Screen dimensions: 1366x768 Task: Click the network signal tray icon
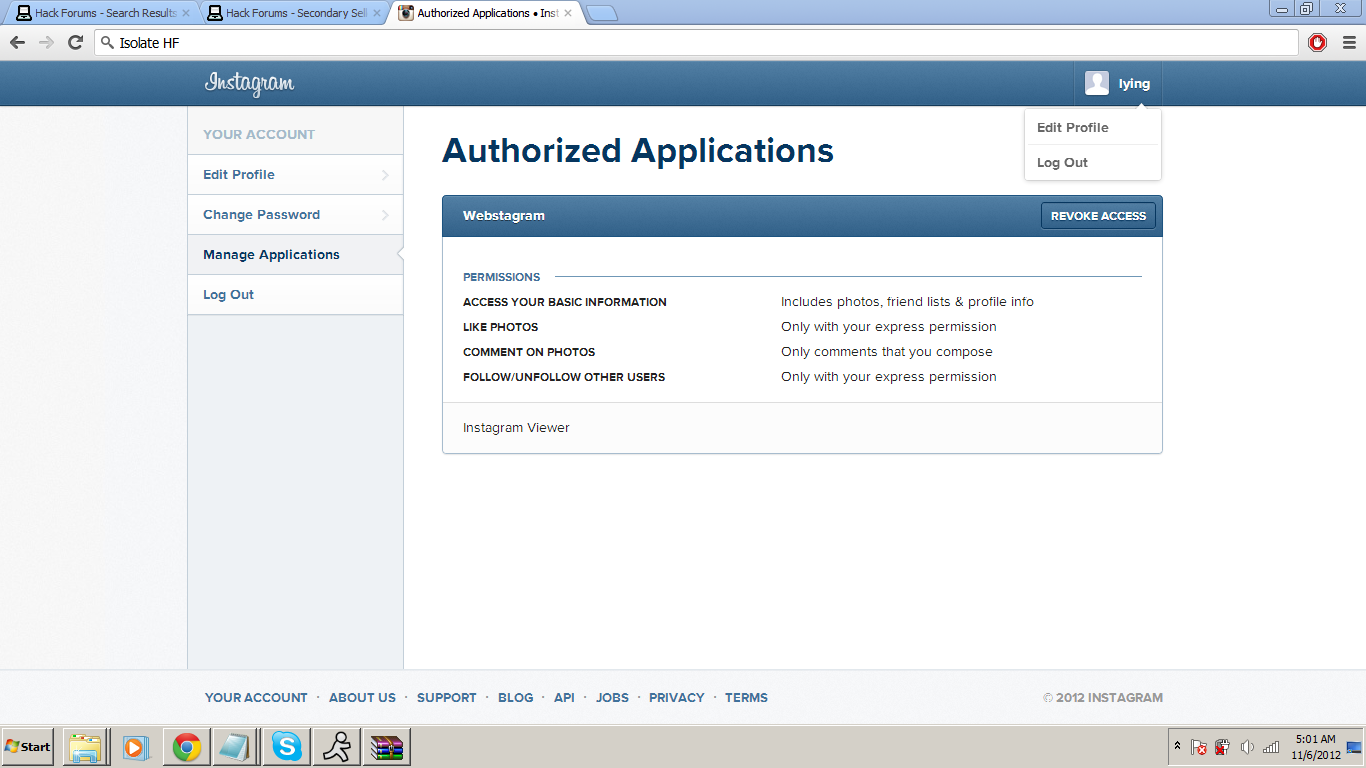tap(1271, 747)
